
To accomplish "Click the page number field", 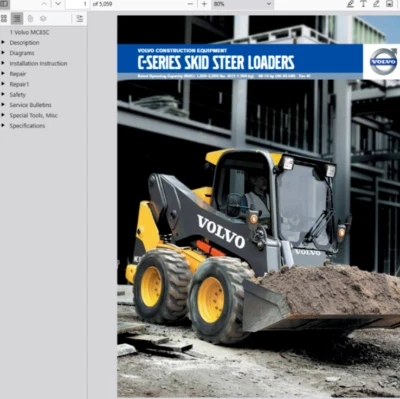I will 77,4.
